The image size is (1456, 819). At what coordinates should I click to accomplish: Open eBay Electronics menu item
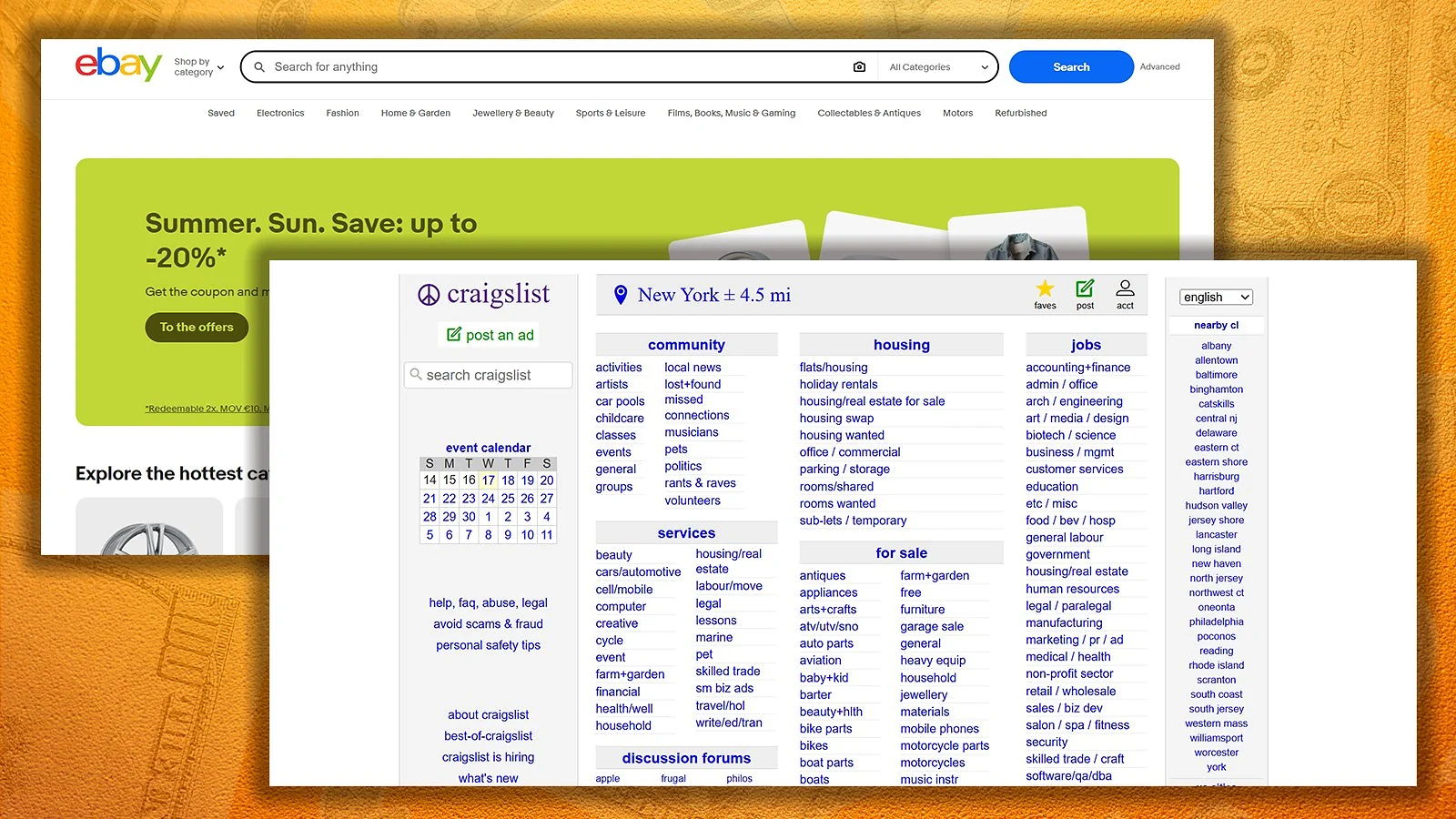[280, 113]
